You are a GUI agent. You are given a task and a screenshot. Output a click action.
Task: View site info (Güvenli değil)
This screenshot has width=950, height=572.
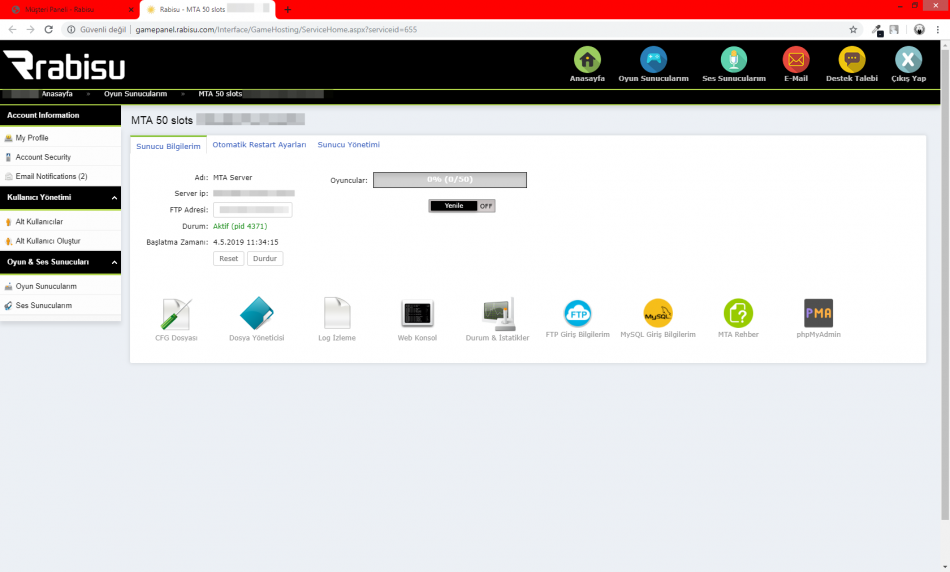click(96, 29)
